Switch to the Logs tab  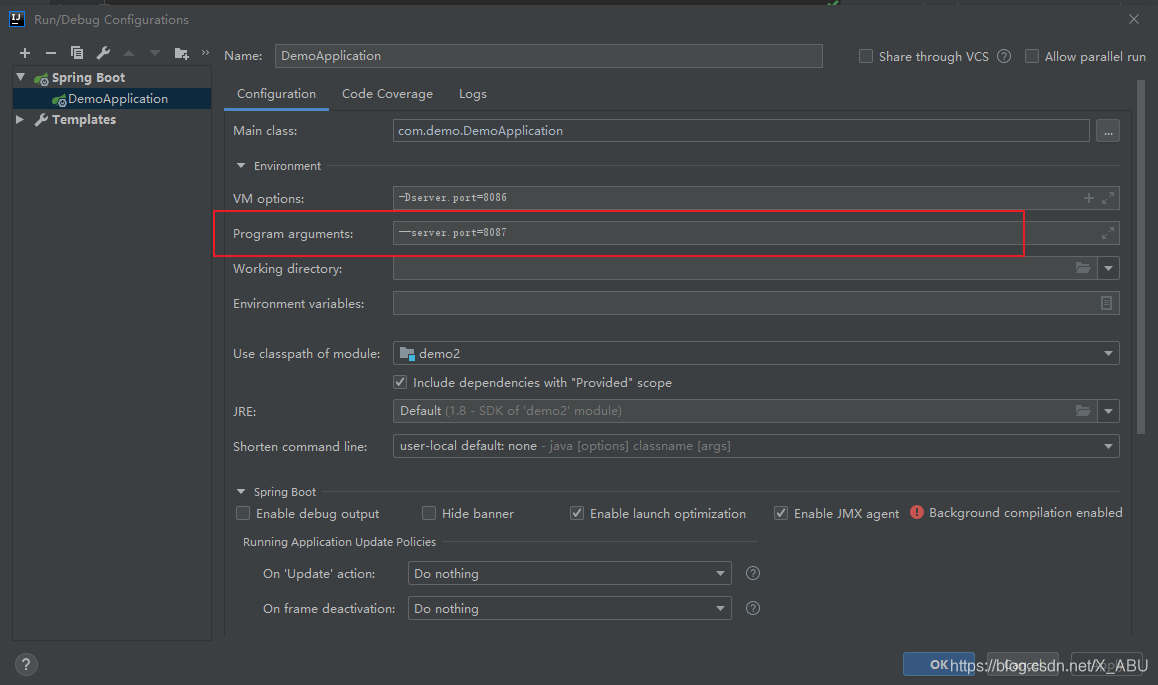(x=473, y=94)
